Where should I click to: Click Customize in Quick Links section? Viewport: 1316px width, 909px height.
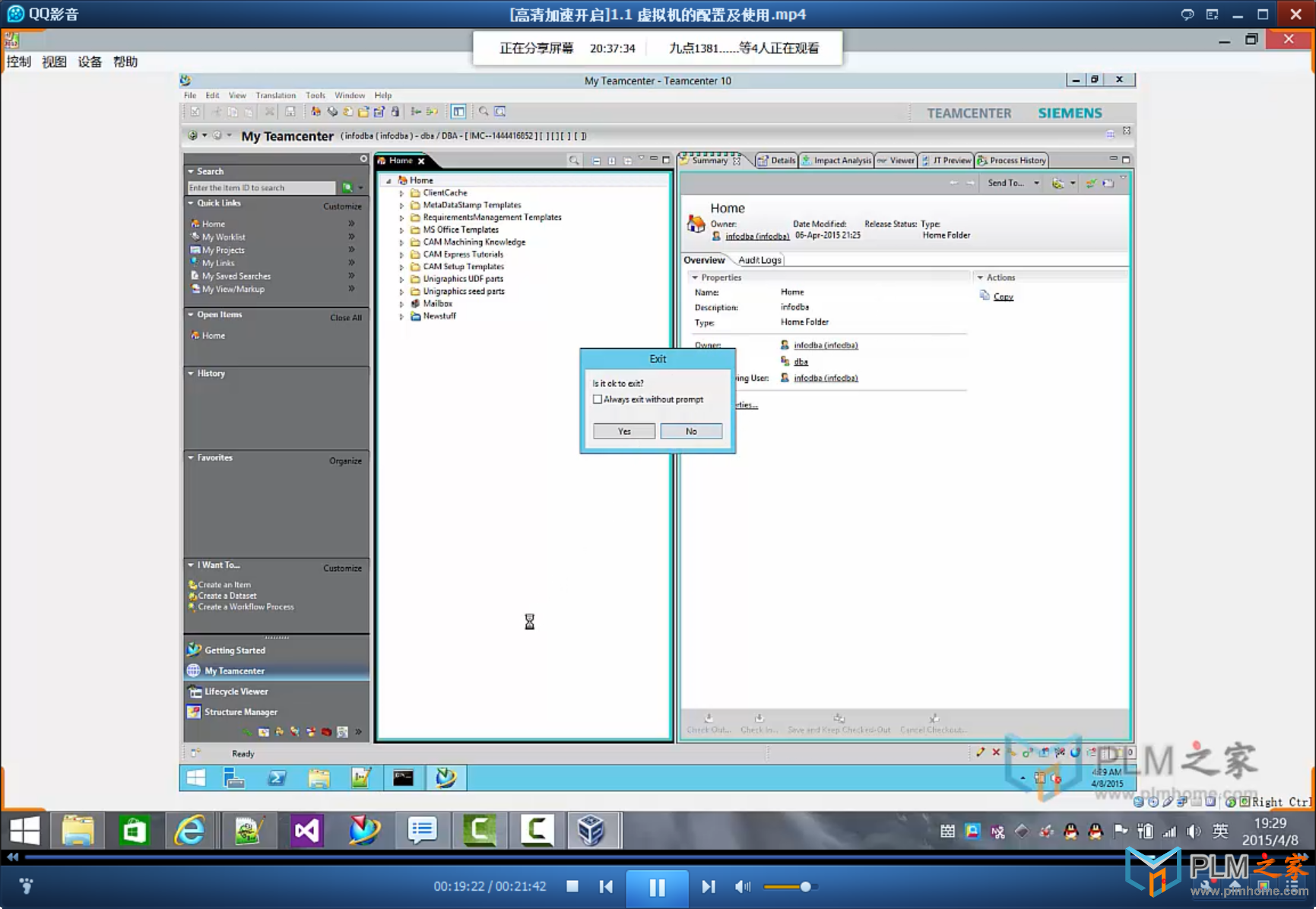pos(342,206)
